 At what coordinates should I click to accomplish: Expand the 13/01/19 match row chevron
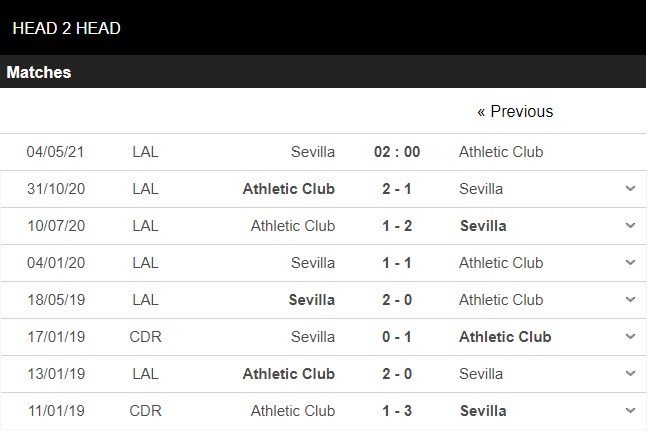pos(630,374)
